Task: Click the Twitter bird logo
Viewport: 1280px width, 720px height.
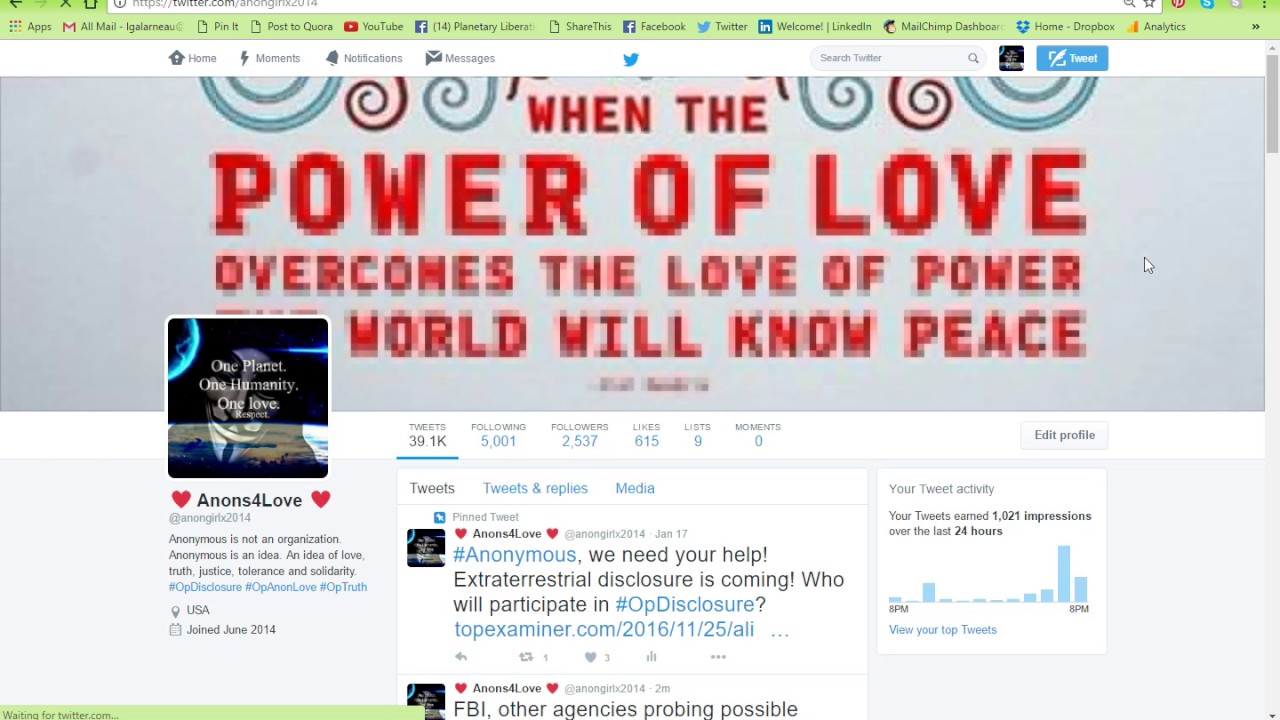Action: (631, 59)
